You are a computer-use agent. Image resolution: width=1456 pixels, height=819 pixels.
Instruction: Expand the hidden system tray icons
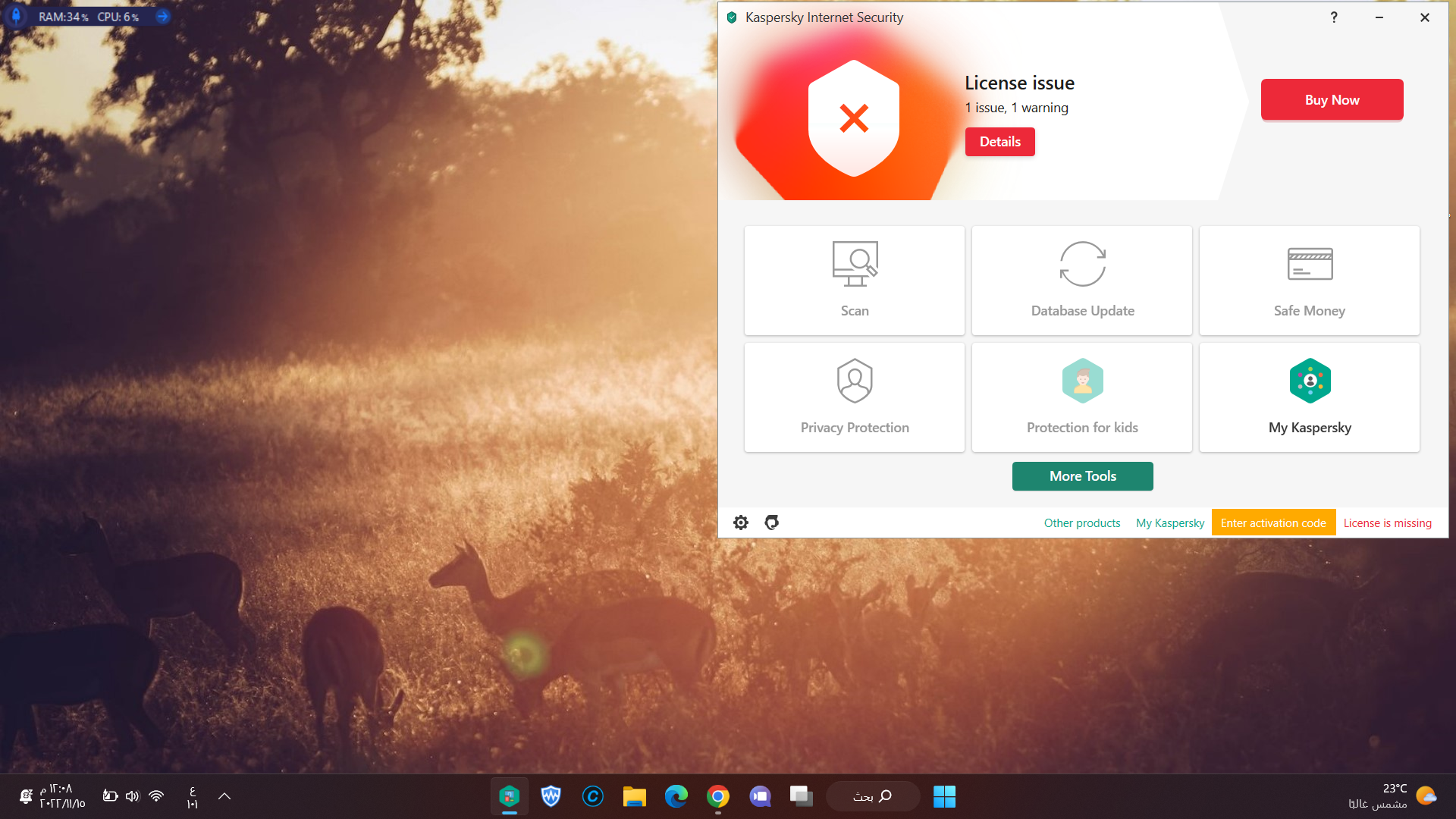[x=224, y=796]
